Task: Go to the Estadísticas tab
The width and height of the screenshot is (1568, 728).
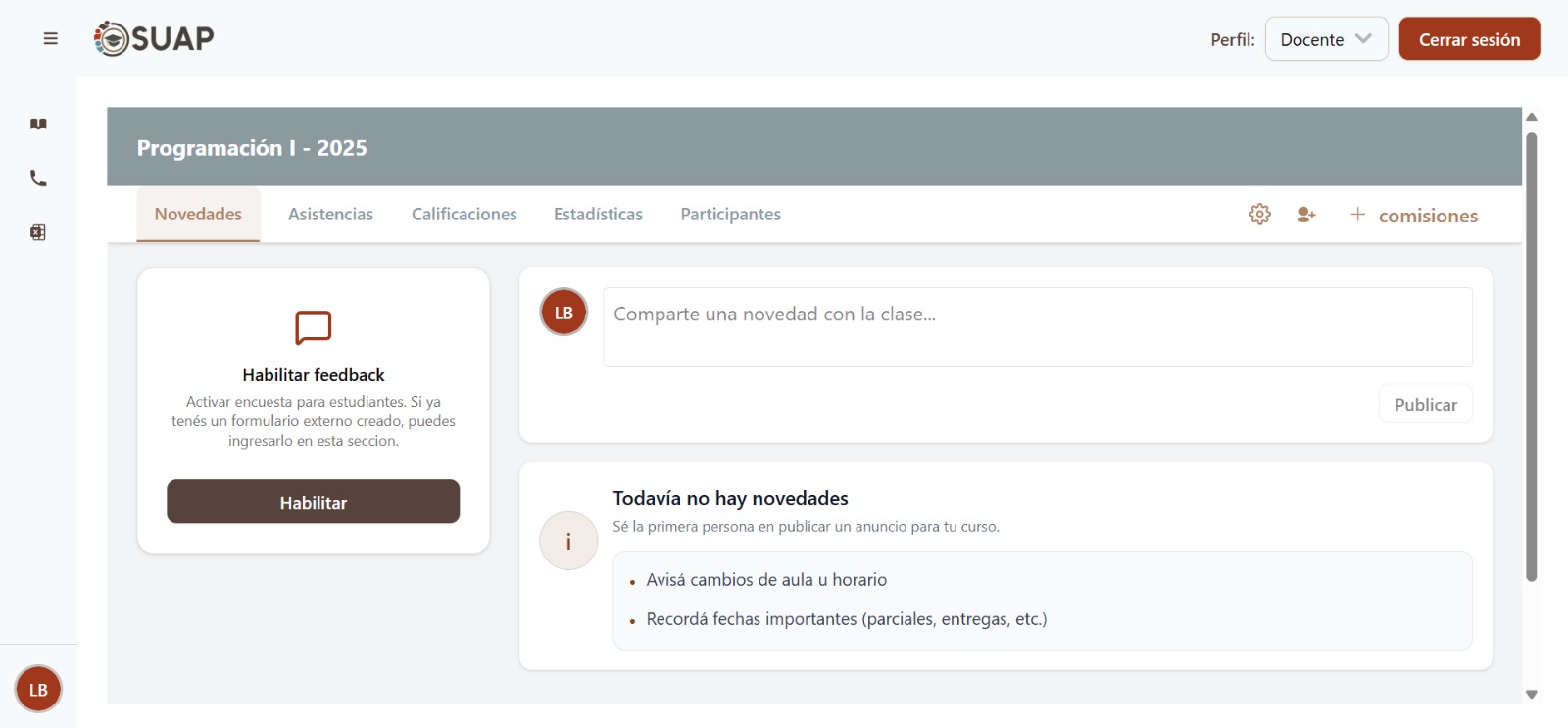Action: (x=598, y=215)
